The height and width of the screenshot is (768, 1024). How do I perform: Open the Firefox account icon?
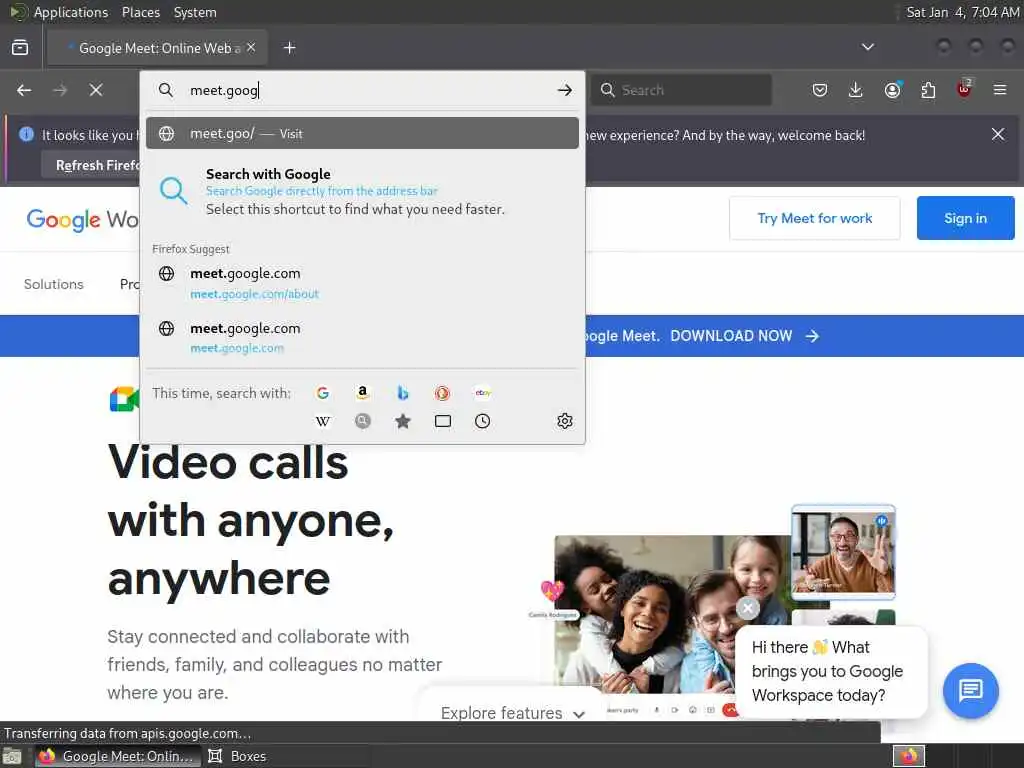[892, 90]
